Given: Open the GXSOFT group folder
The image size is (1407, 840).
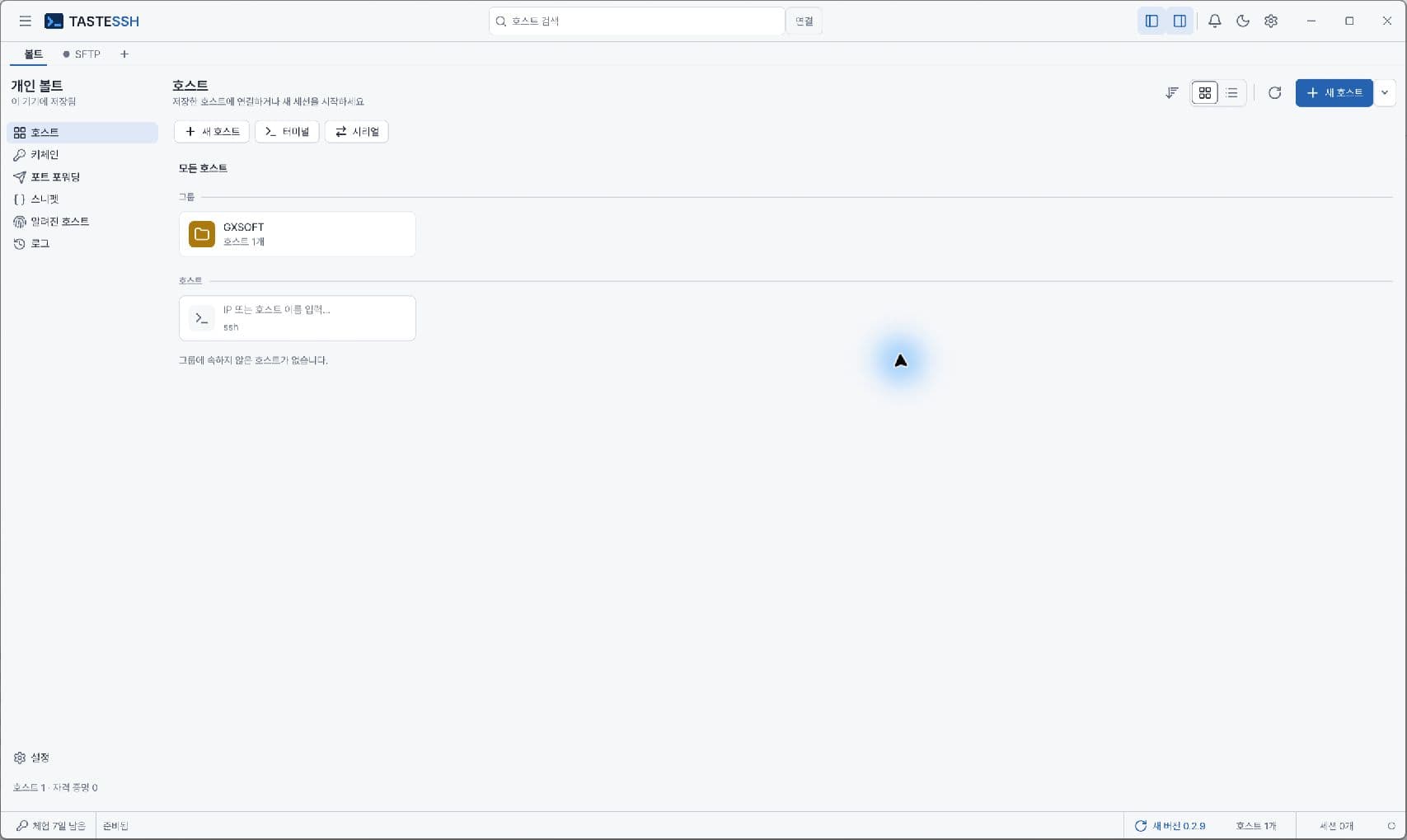Looking at the screenshot, I should tap(298, 234).
